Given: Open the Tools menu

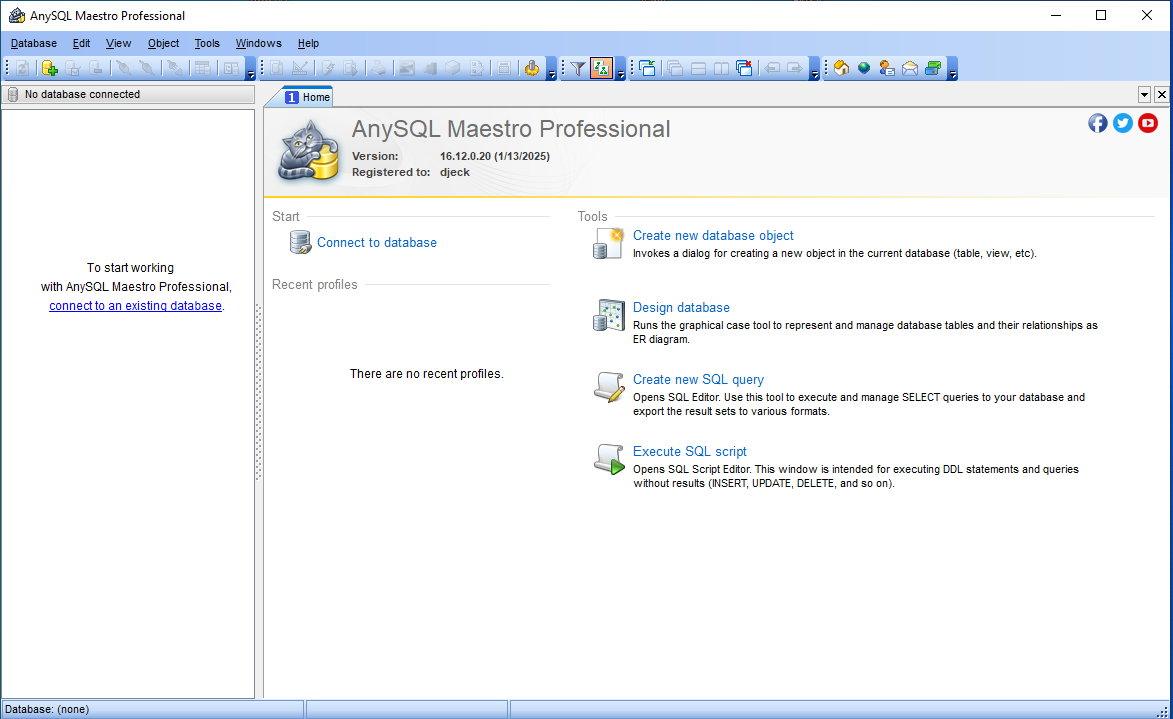Looking at the screenshot, I should click(207, 43).
